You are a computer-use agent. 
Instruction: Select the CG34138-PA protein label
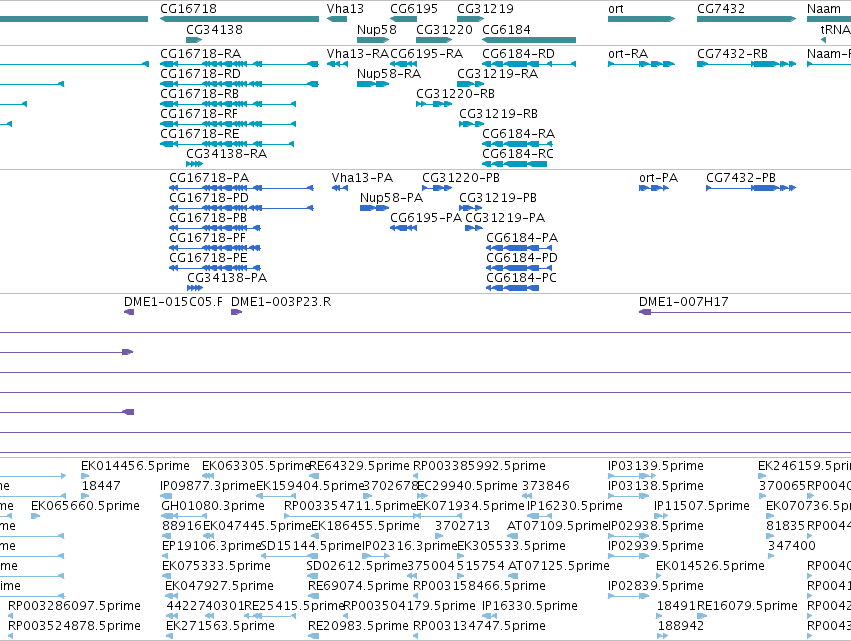(x=227, y=278)
